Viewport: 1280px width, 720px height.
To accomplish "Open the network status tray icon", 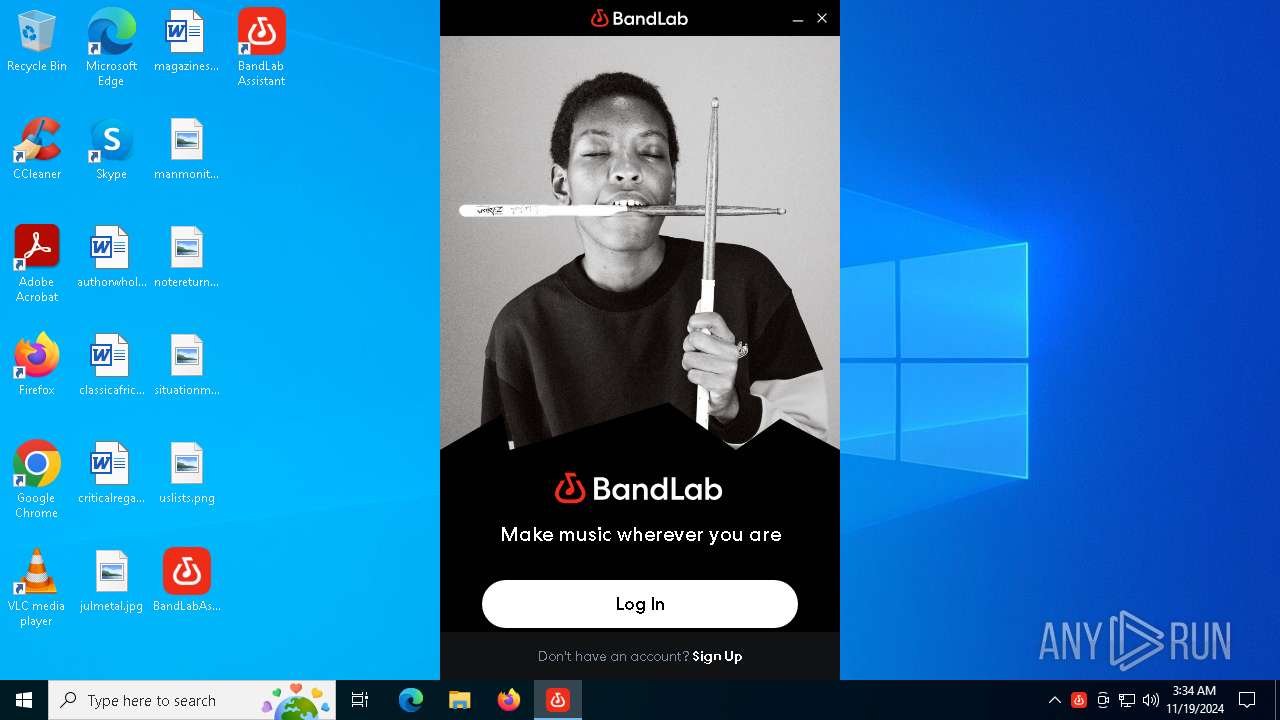I will [1127, 700].
